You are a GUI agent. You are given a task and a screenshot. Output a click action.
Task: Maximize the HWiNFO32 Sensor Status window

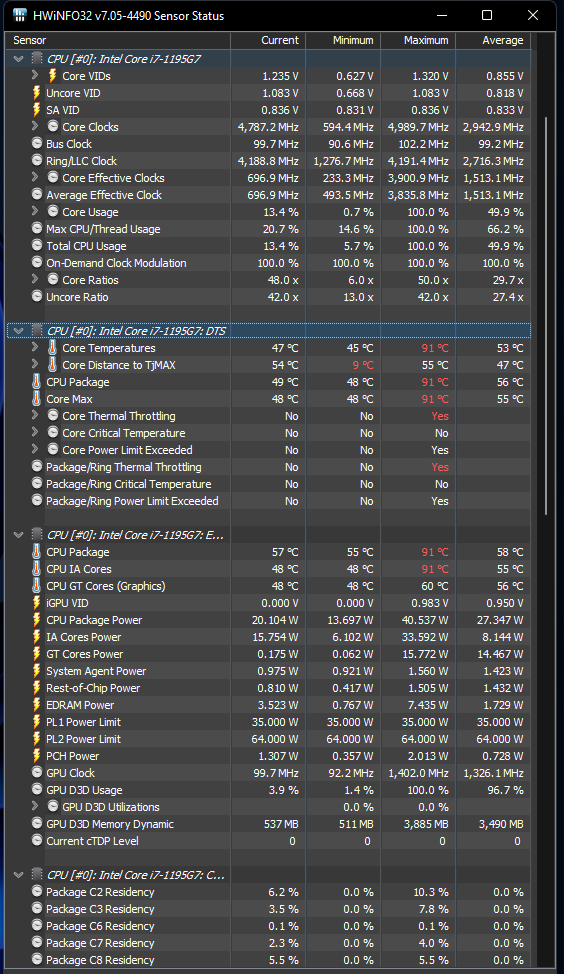[487, 15]
